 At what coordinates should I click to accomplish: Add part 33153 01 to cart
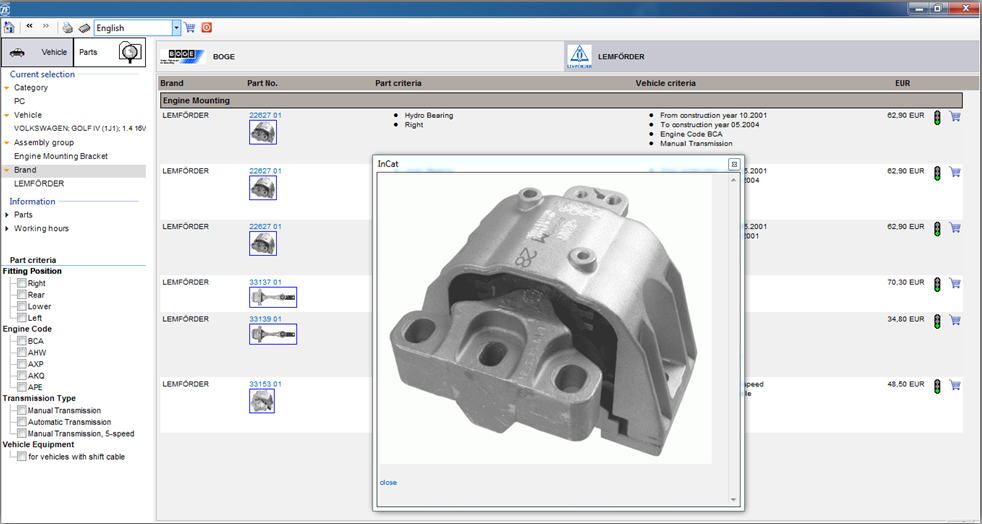[x=954, y=384]
